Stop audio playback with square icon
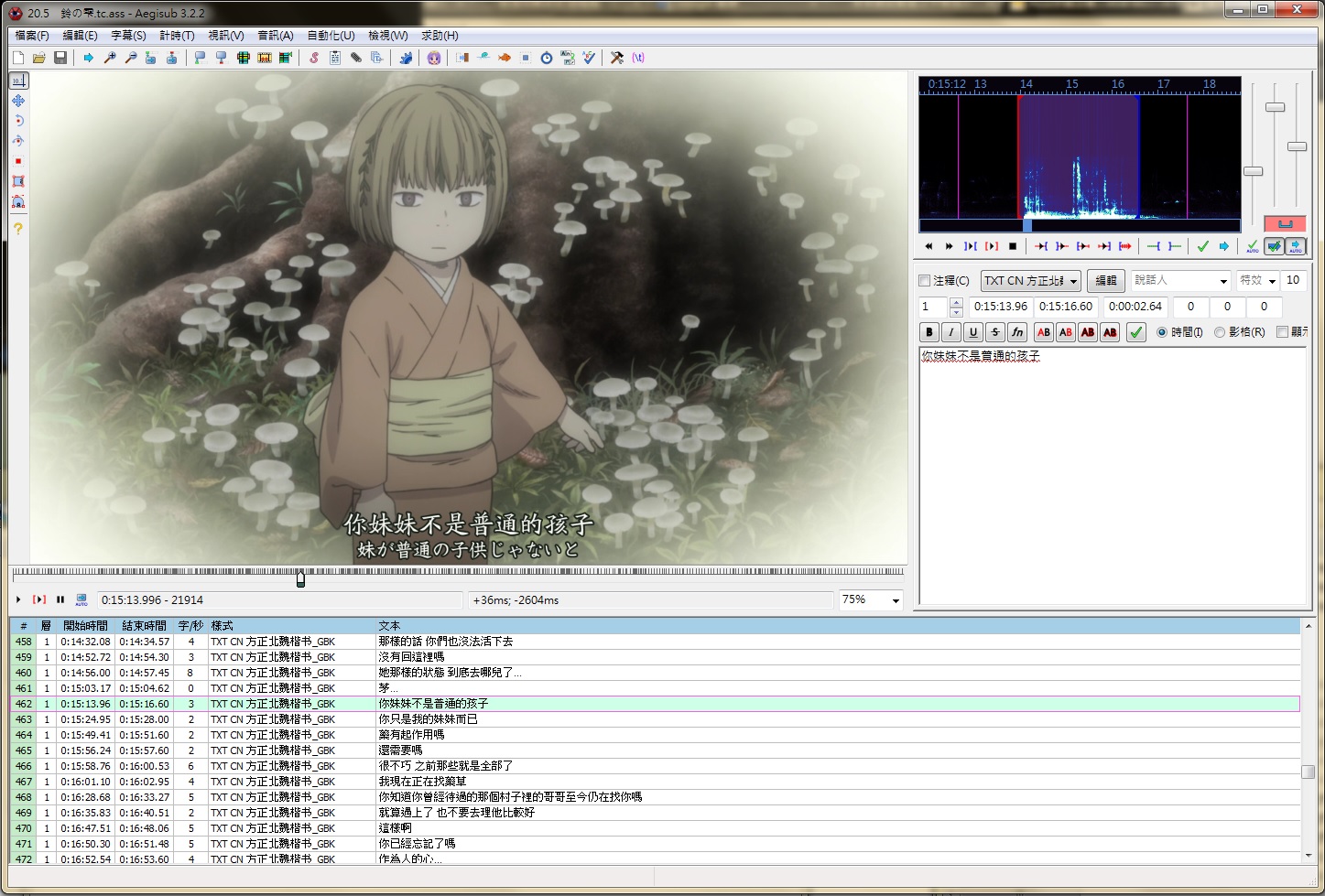This screenshot has width=1325, height=896. pyautogui.click(x=1013, y=246)
